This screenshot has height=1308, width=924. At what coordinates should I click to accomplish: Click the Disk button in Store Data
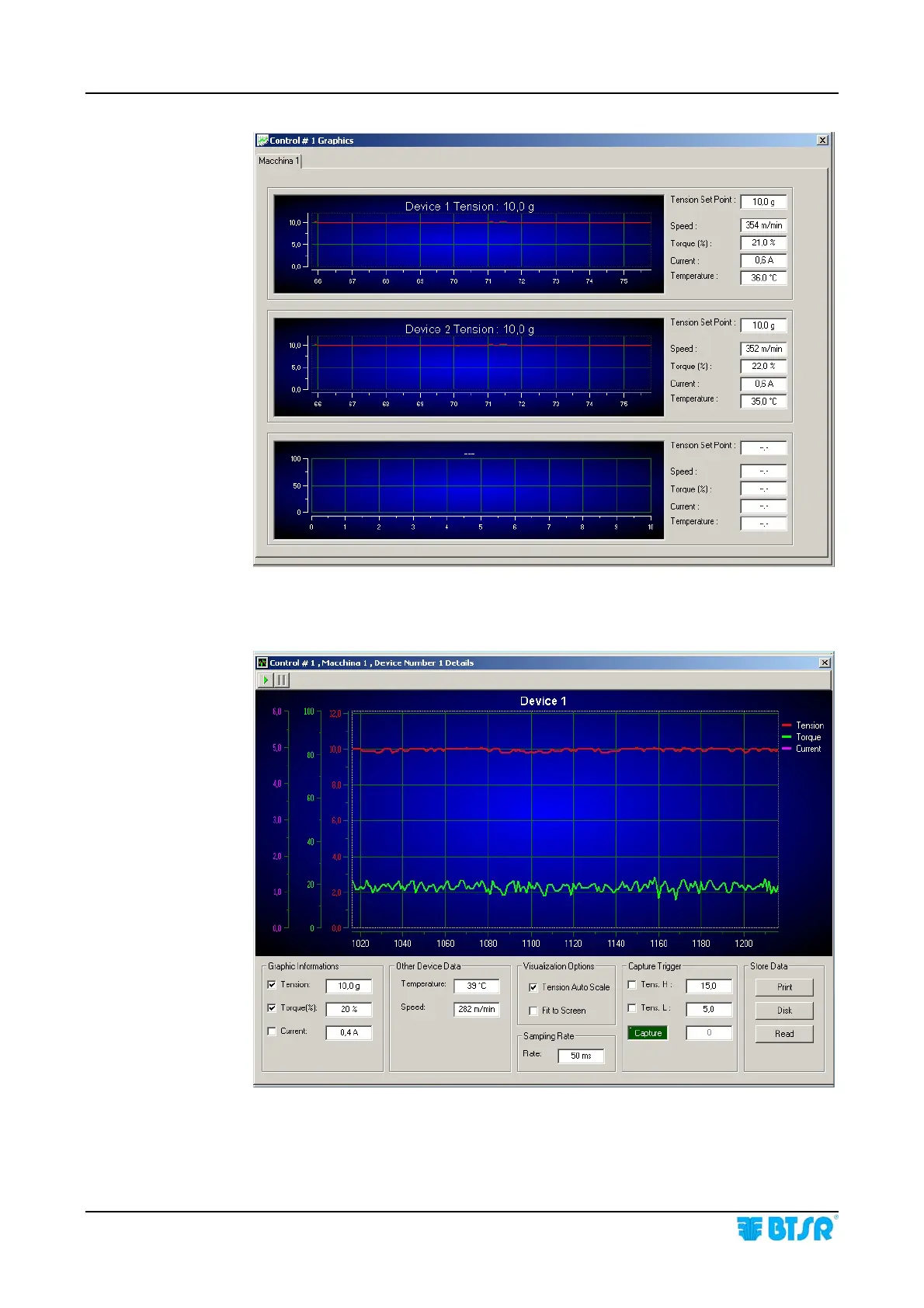click(x=784, y=1011)
